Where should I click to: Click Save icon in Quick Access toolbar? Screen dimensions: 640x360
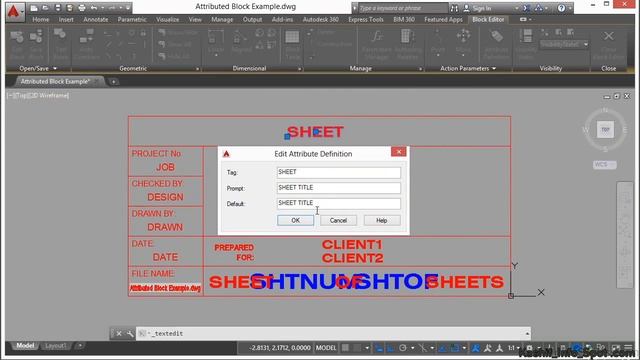coord(58,8)
